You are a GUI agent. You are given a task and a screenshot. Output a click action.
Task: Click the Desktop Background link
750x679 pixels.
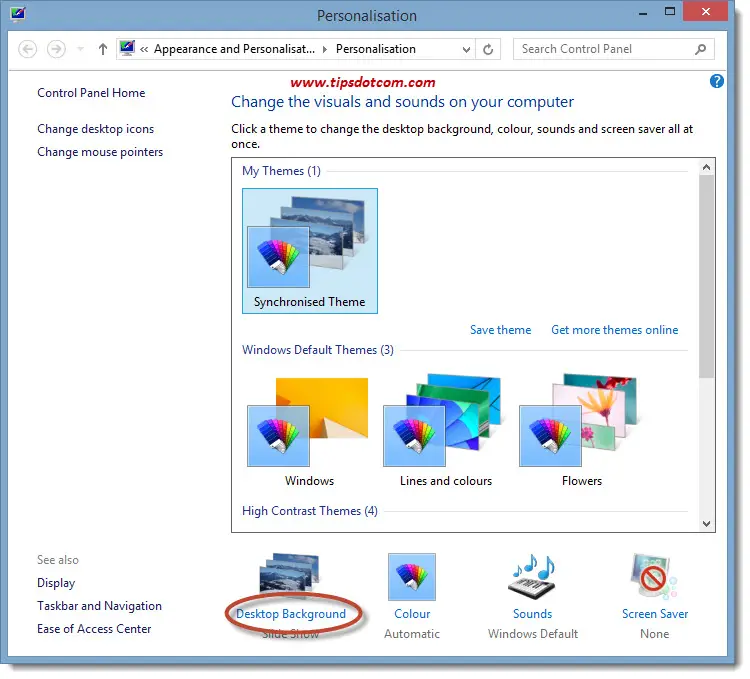click(x=291, y=614)
